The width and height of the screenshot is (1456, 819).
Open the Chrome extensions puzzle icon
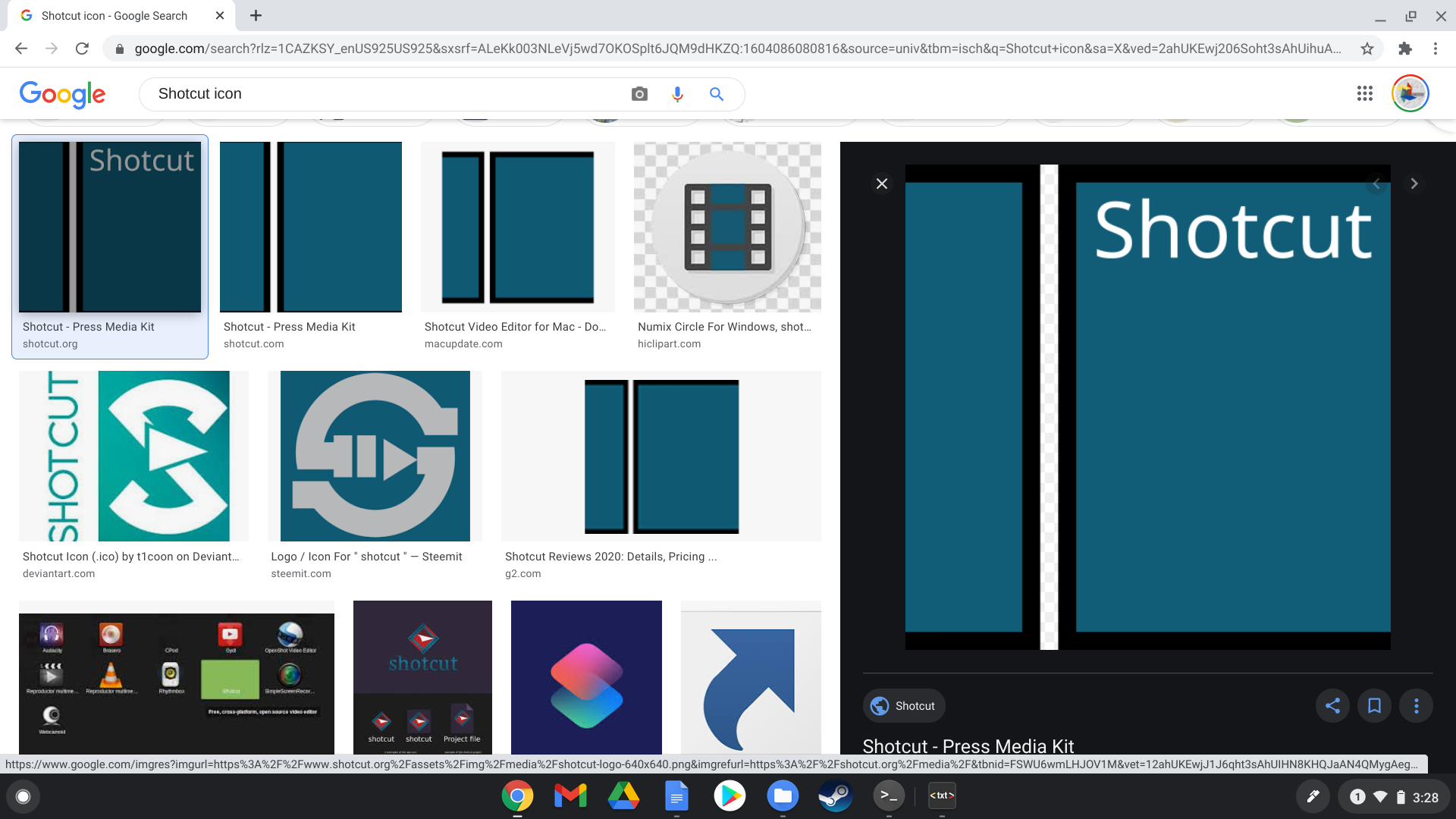(1405, 49)
